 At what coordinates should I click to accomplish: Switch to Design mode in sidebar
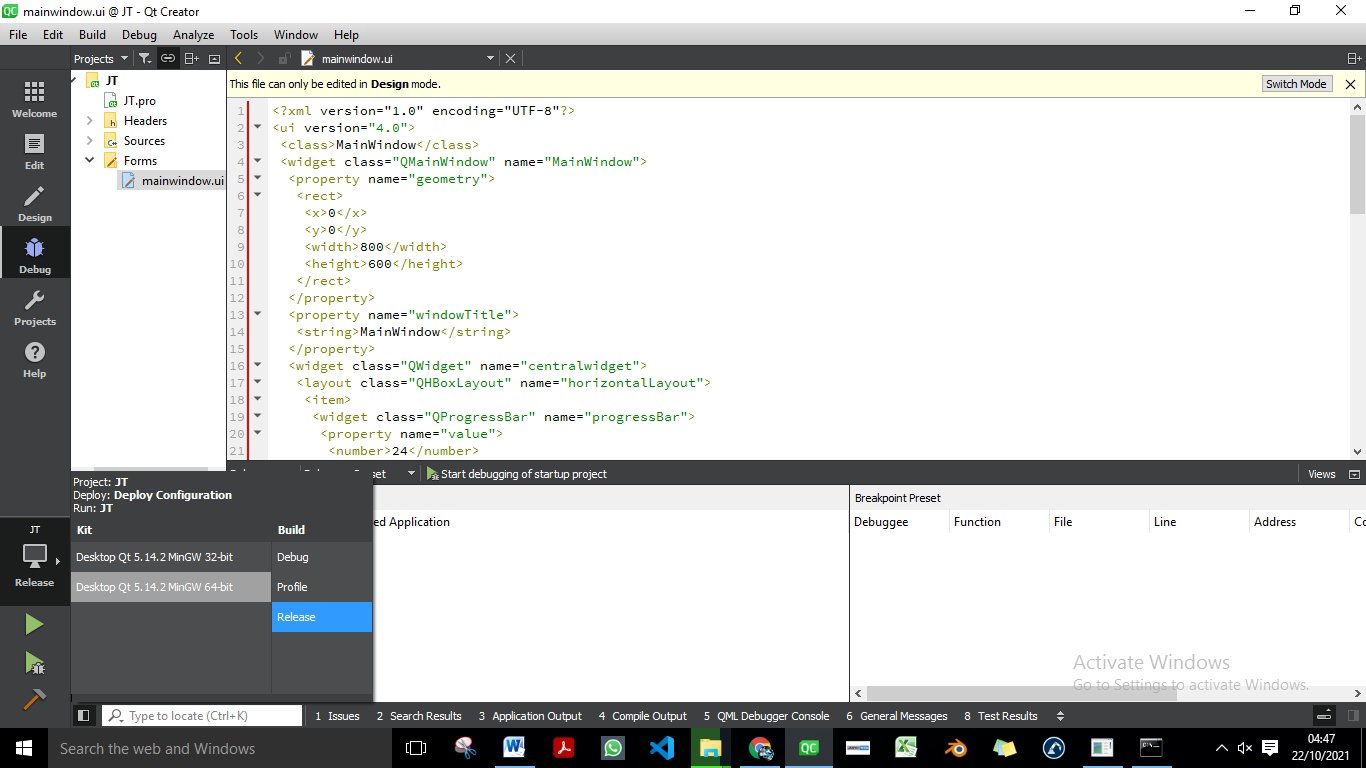34,203
